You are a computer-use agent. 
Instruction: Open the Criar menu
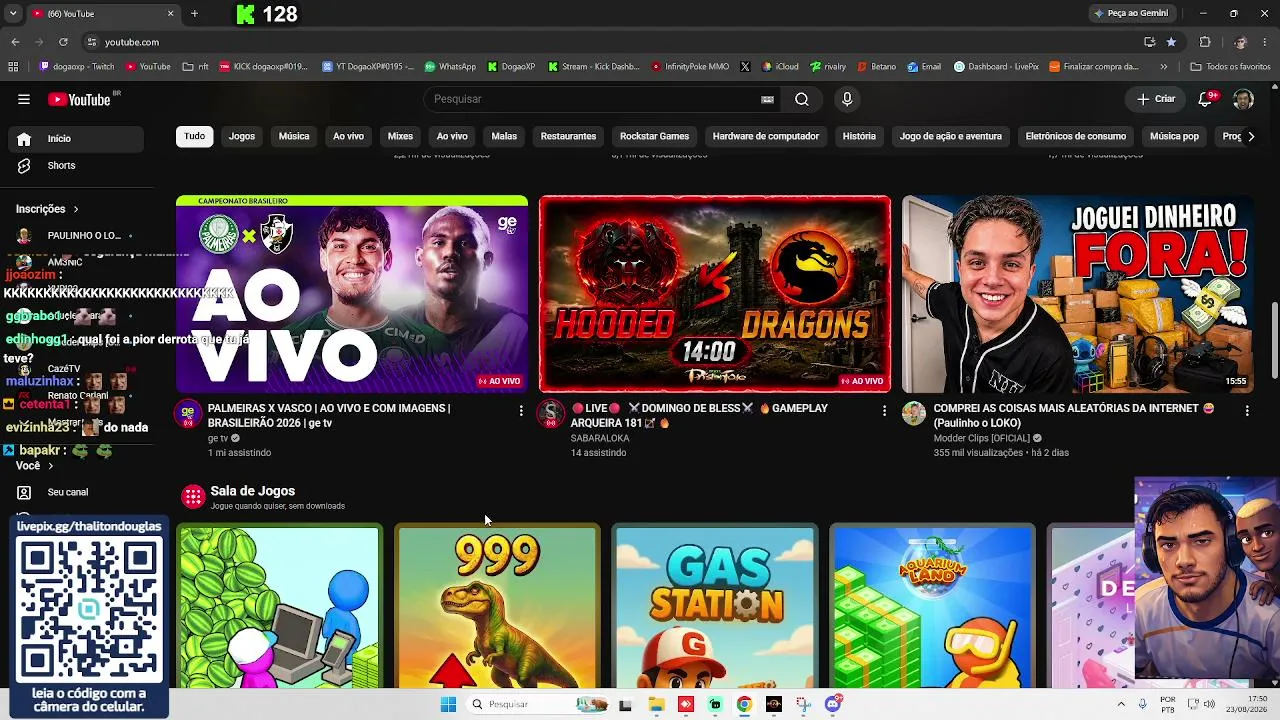click(1156, 99)
